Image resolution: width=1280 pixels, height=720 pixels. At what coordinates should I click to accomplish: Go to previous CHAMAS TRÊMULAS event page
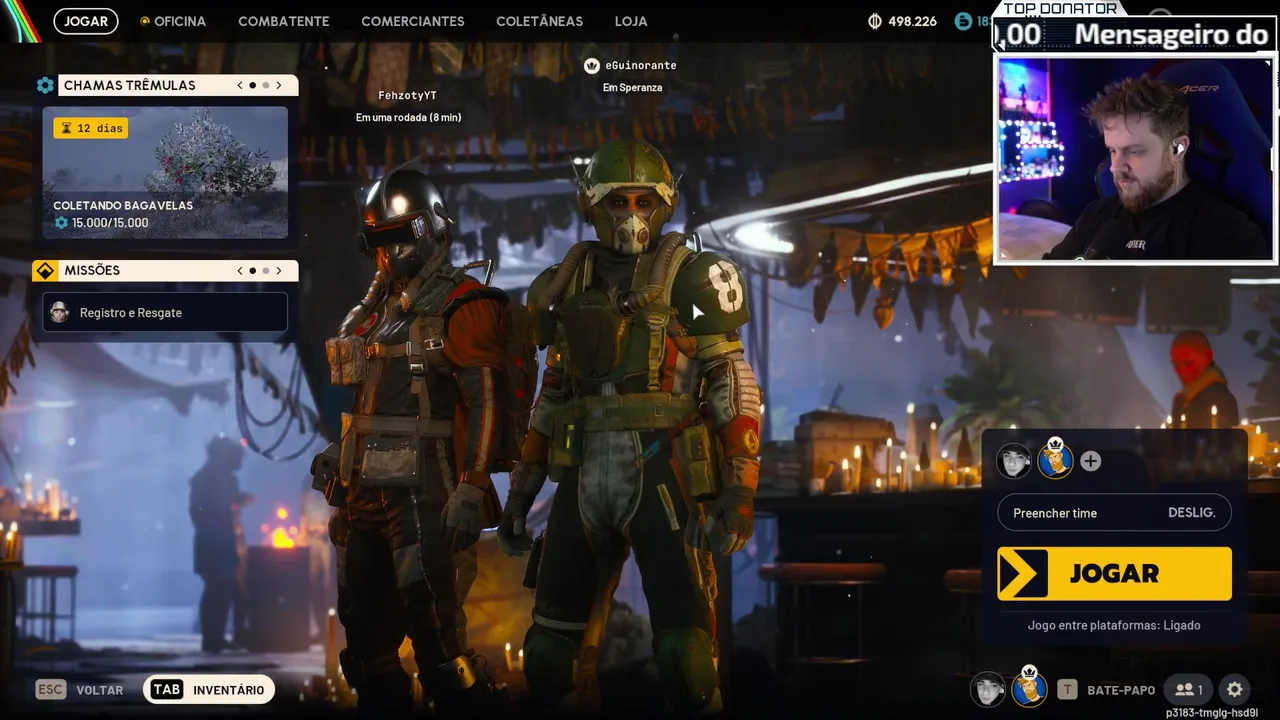(240, 85)
